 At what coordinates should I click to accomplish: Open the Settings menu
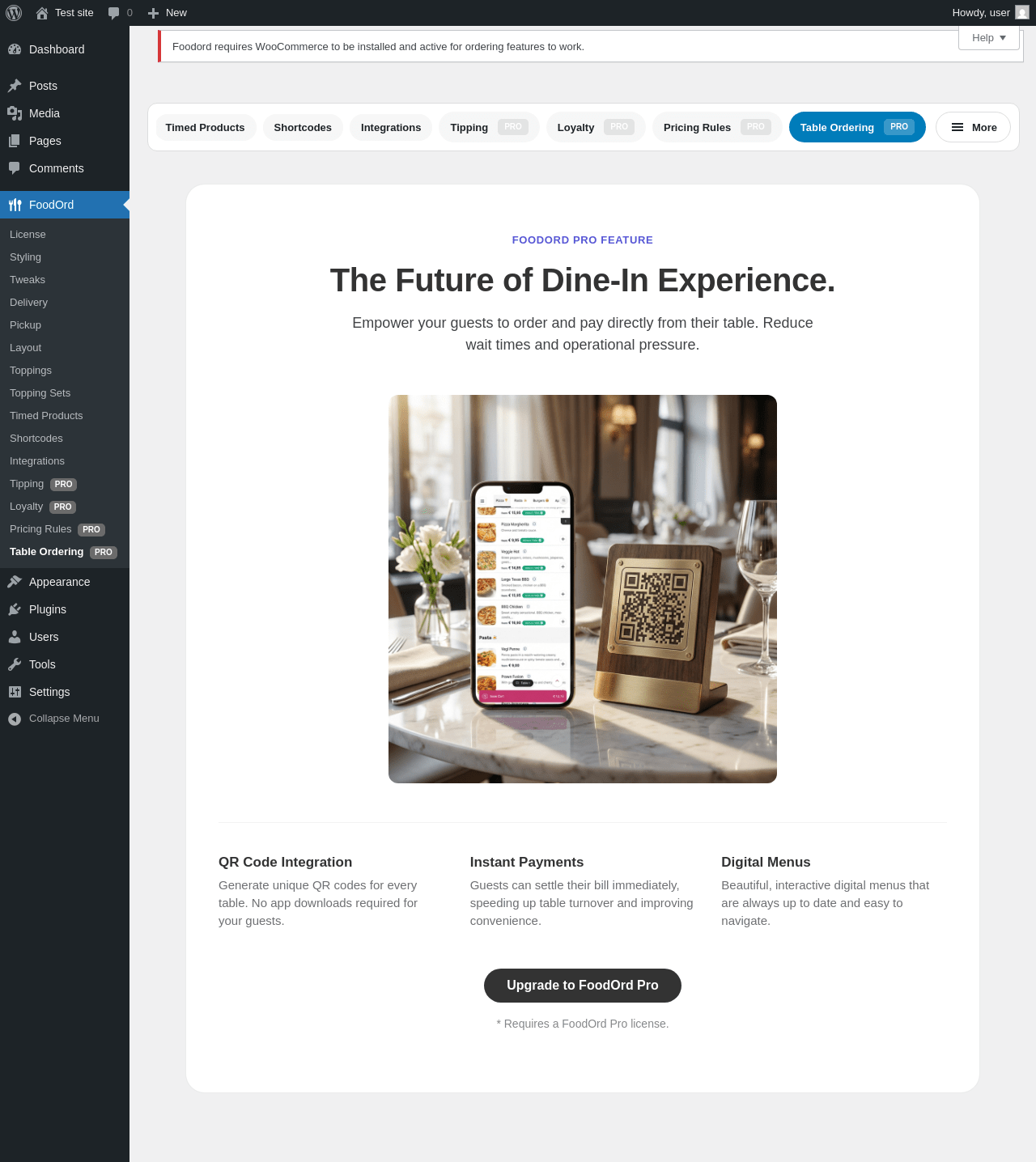click(x=65, y=692)
